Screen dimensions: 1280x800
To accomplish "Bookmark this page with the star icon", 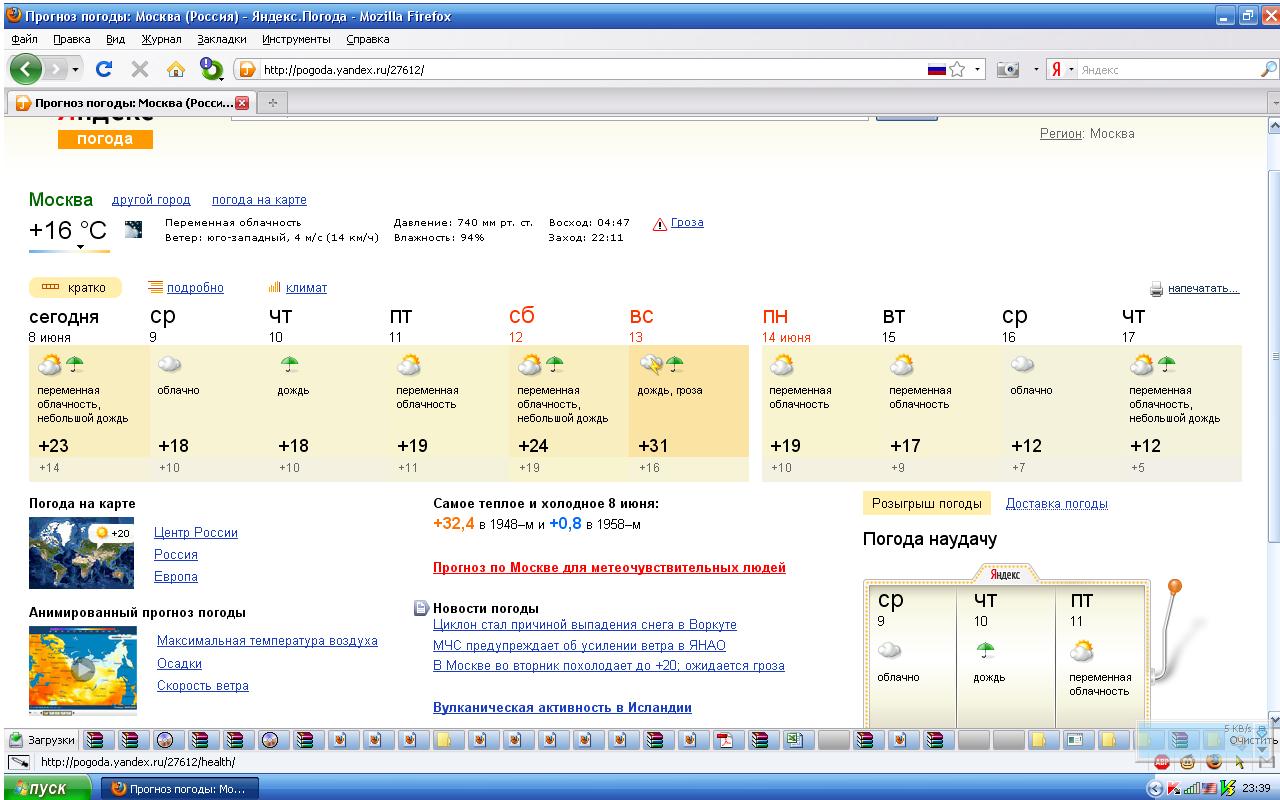I will click(x=958, y=70).
